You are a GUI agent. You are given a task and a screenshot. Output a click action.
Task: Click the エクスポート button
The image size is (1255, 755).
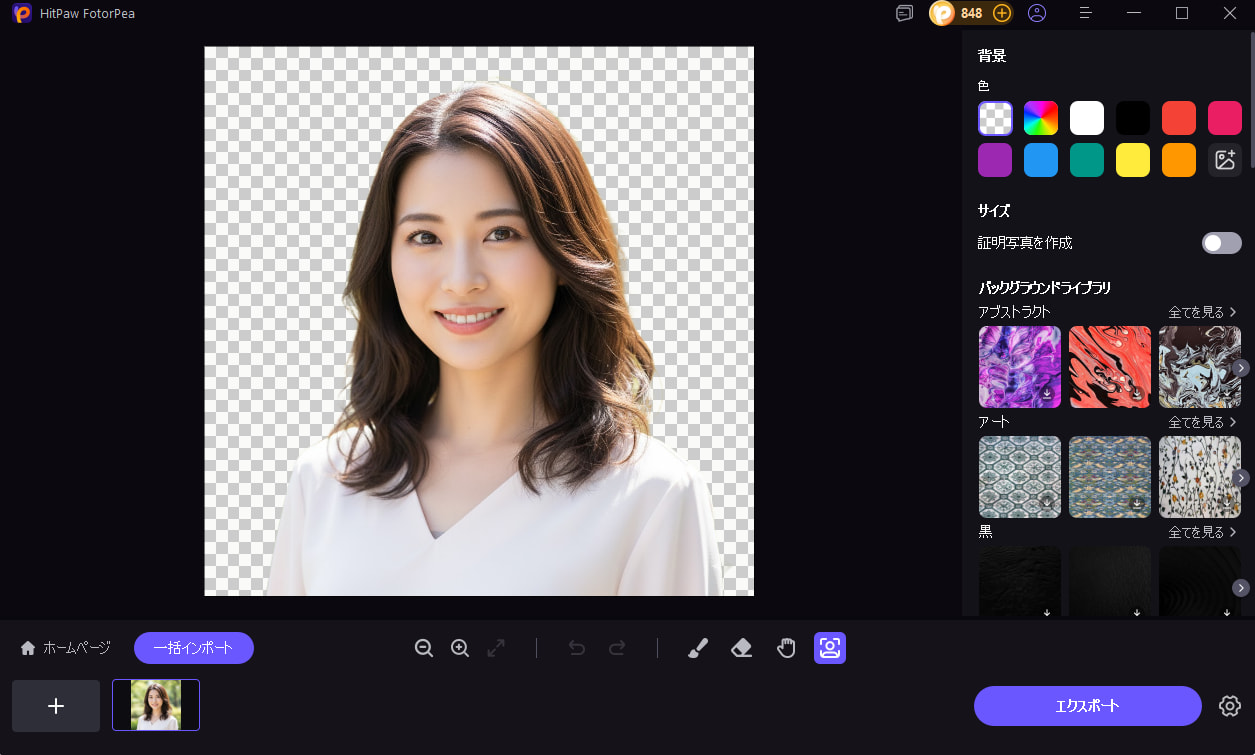[x=1087, y=706]
